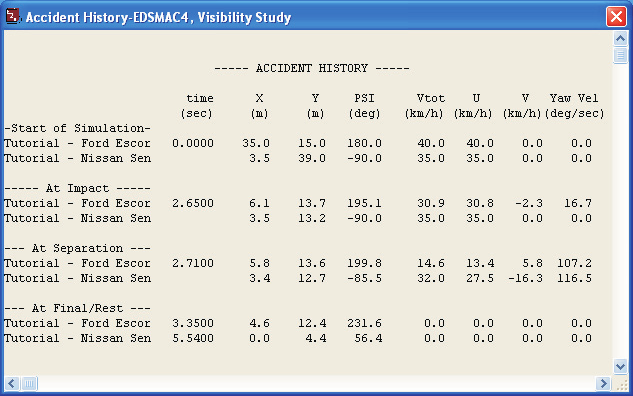Click the At Impact section label

point(77,189)
